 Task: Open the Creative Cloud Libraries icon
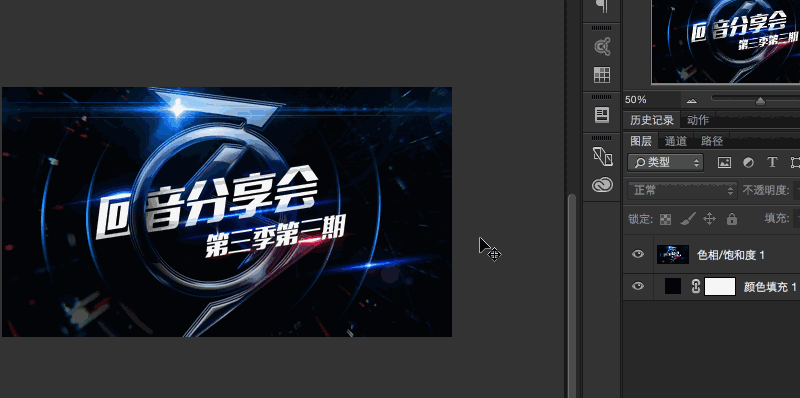(x=602, y=184)
